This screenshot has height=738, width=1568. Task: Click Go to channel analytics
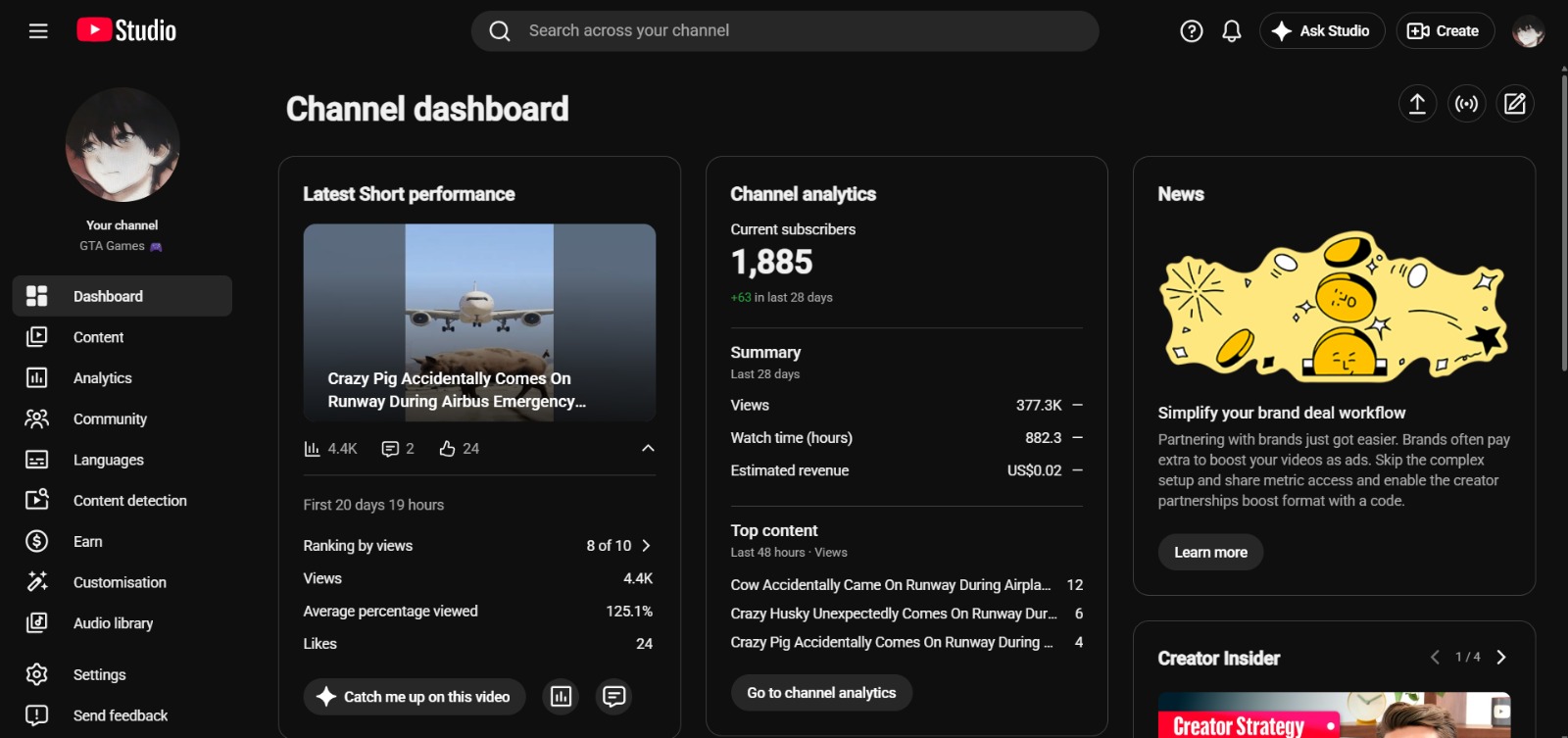[x=821, y=693]
